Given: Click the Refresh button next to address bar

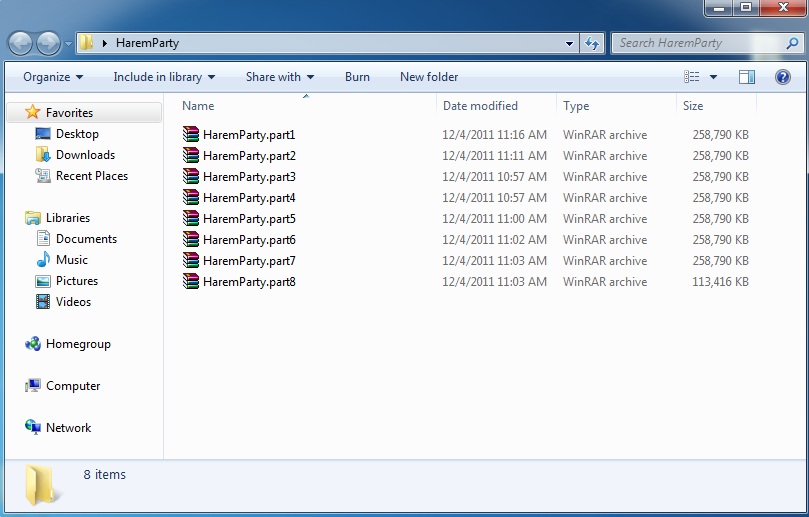Looking at the screenshot, I should (592, 43).
